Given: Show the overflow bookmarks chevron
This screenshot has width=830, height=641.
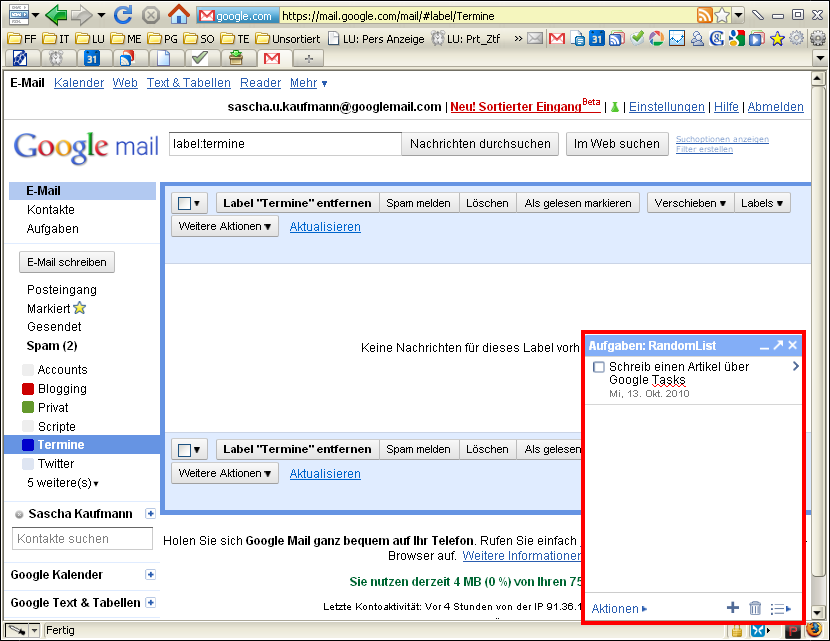Looking at the screenshot, I should 518,39.
